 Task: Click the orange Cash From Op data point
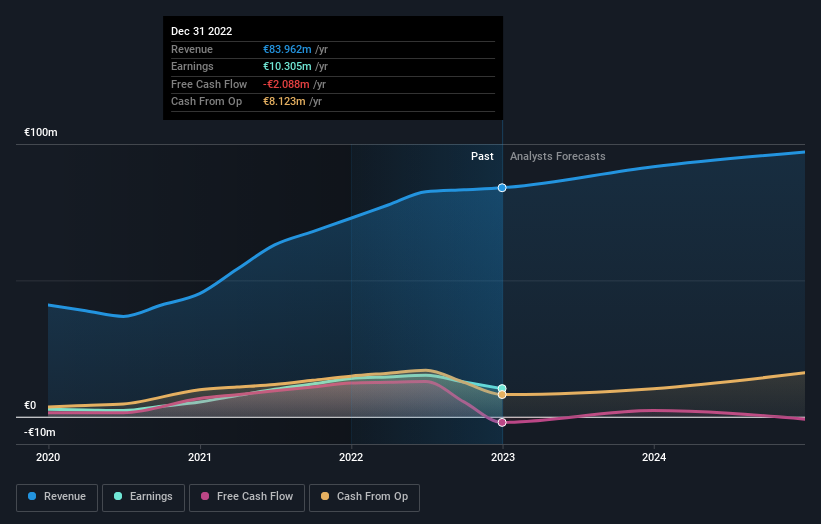pyautogui.click(x=502, y=395)
